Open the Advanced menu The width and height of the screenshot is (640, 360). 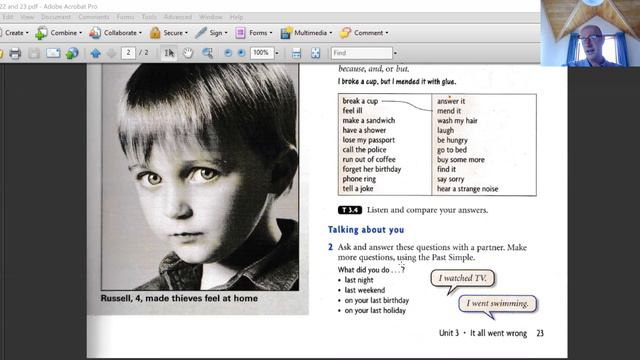pyautogui.click(x=178, y=17)
